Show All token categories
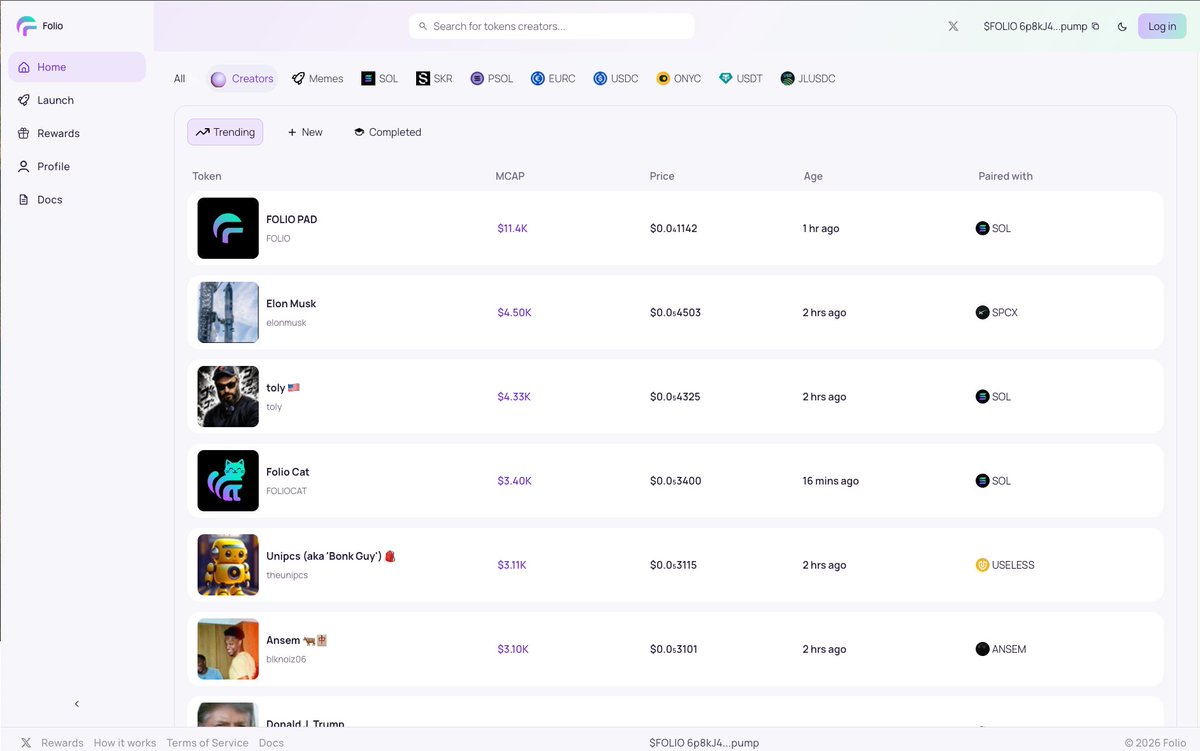 pyautogui.click(x=180, y=78)
